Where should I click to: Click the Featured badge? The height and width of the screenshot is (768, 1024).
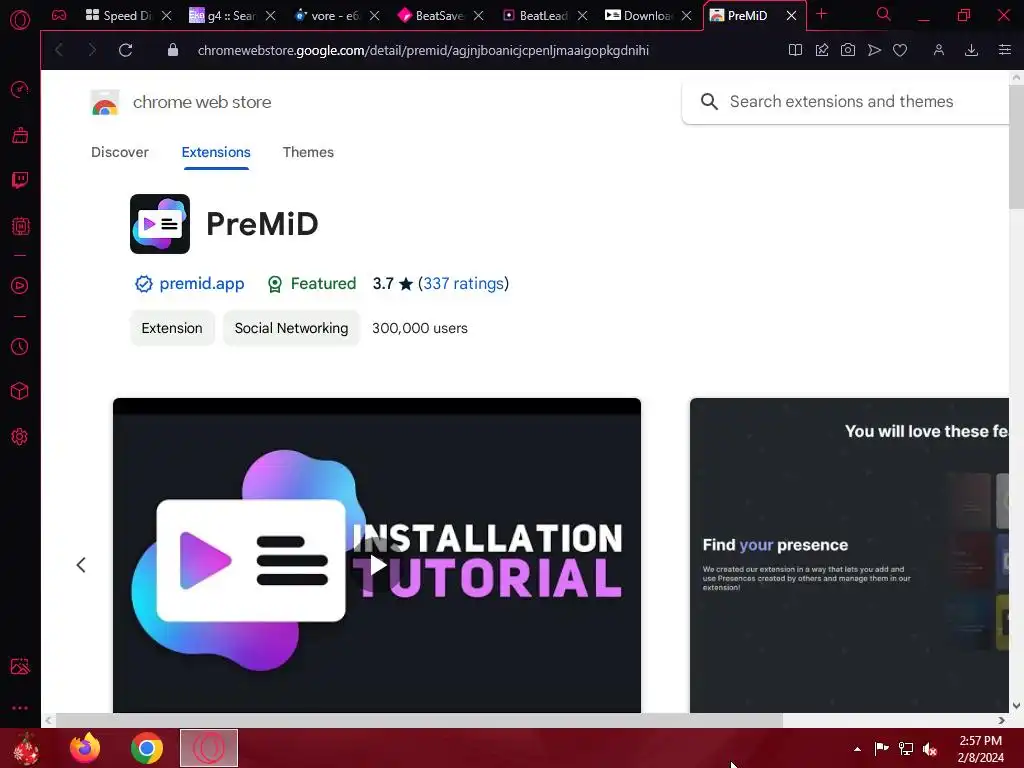point(312,283)
